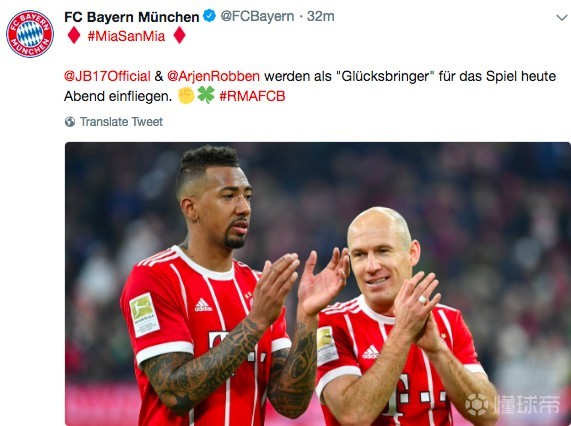Open the FC Bayern München display name

click(x=131, y=17)
